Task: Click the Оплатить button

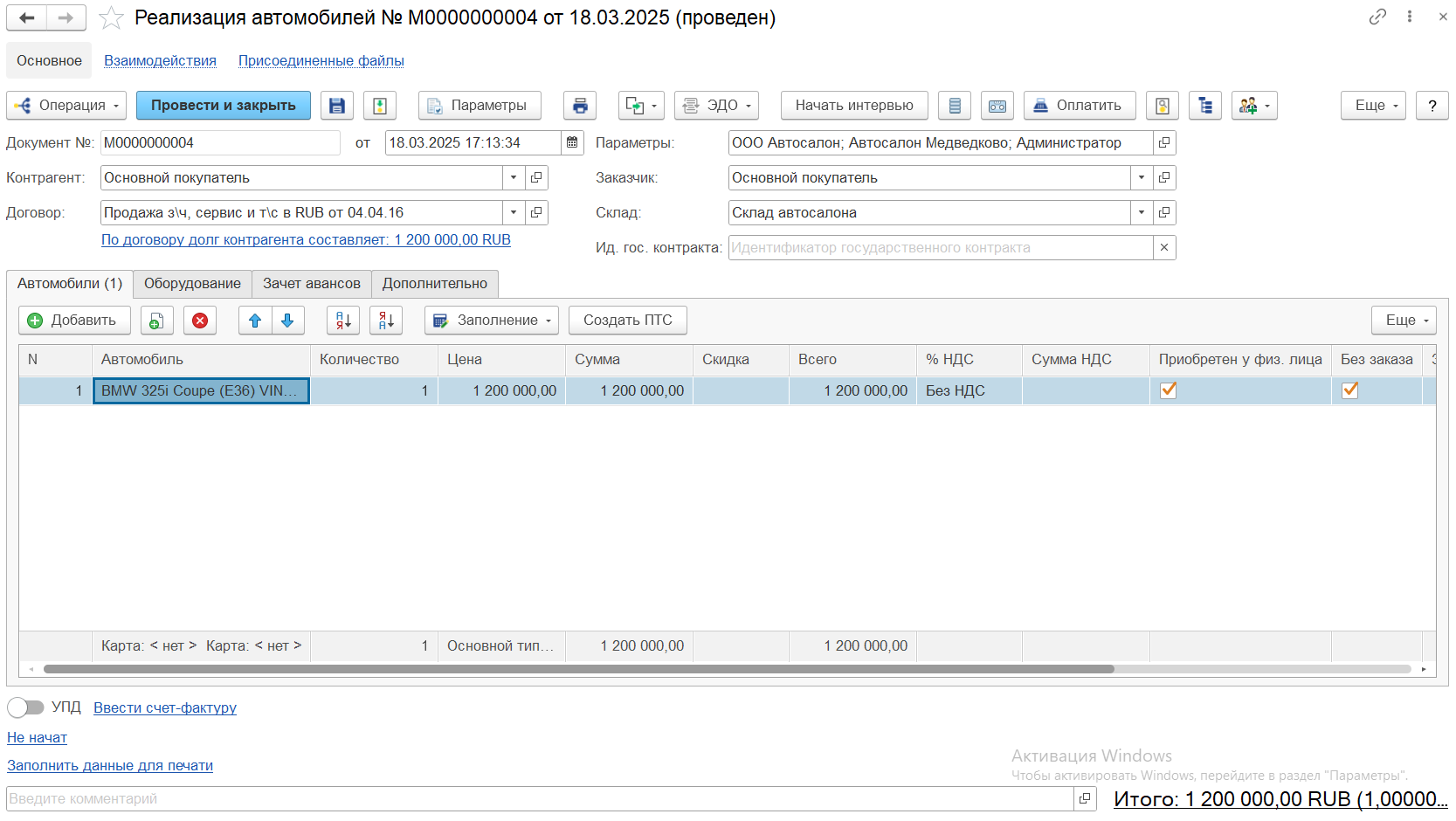Action: 1080,106
